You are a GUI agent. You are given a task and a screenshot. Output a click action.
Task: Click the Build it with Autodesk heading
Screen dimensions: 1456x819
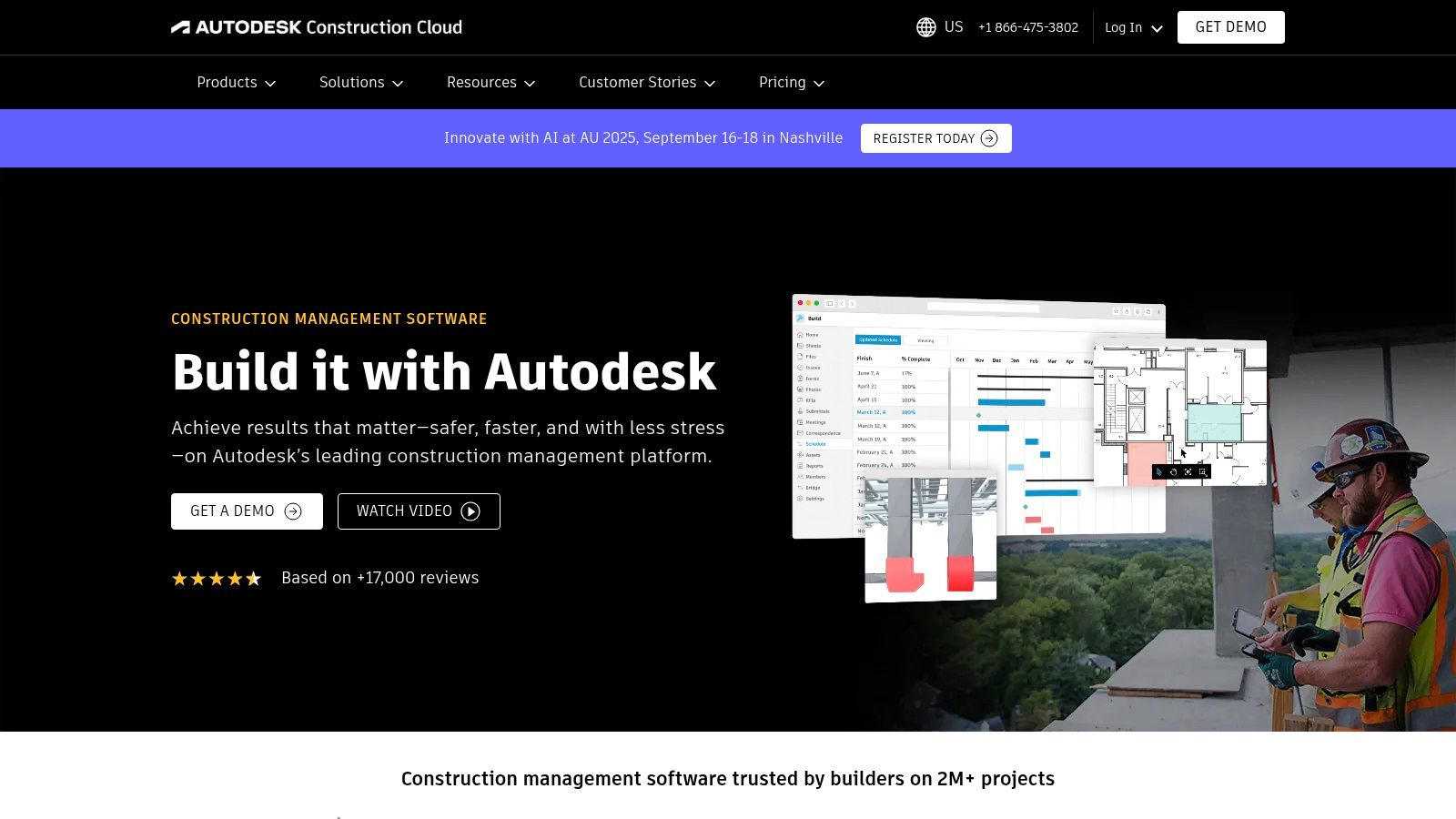pos(444,371)
